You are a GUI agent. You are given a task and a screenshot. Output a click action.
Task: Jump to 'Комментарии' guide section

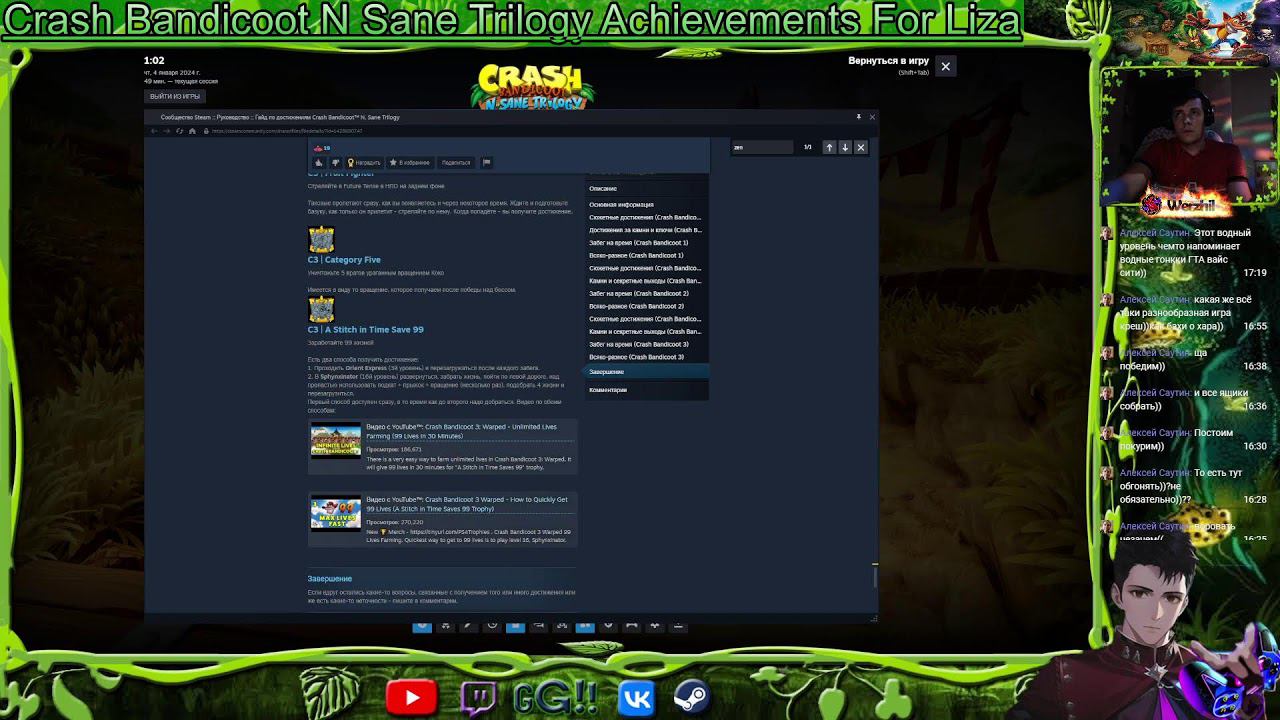(608, 390)
